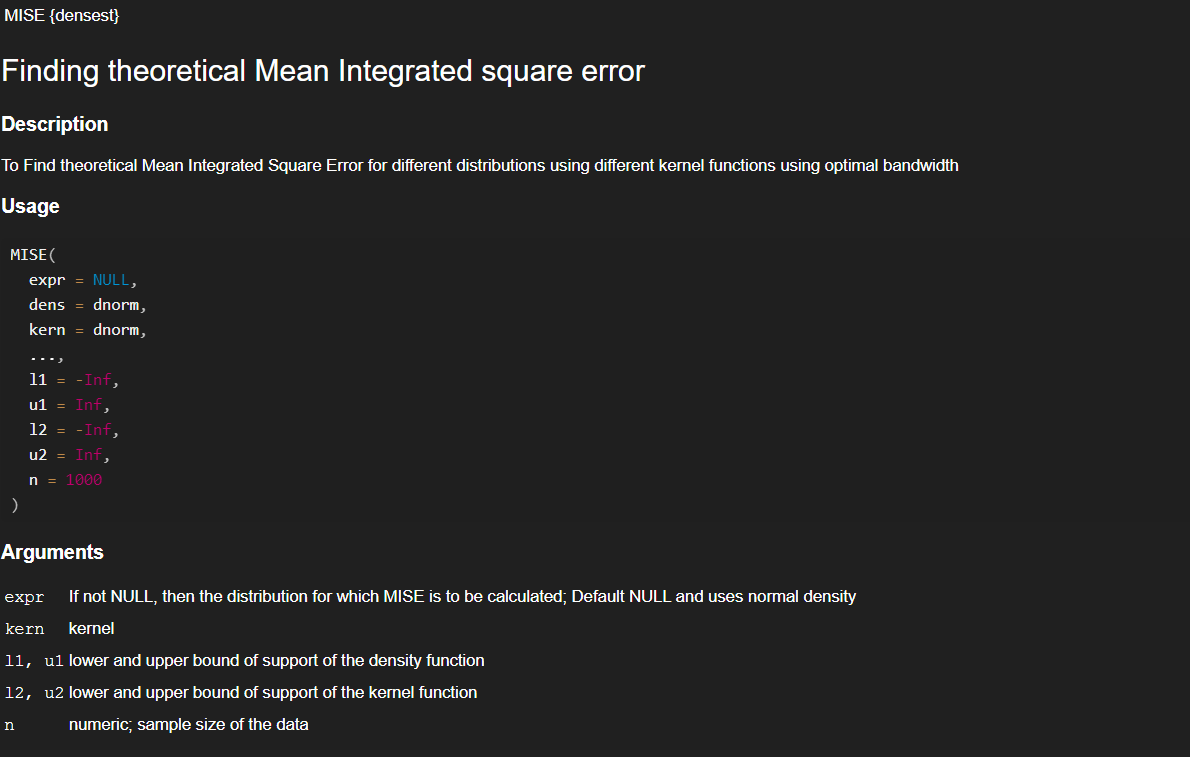Click the "kern = dnorm" code line

(88, 330)
